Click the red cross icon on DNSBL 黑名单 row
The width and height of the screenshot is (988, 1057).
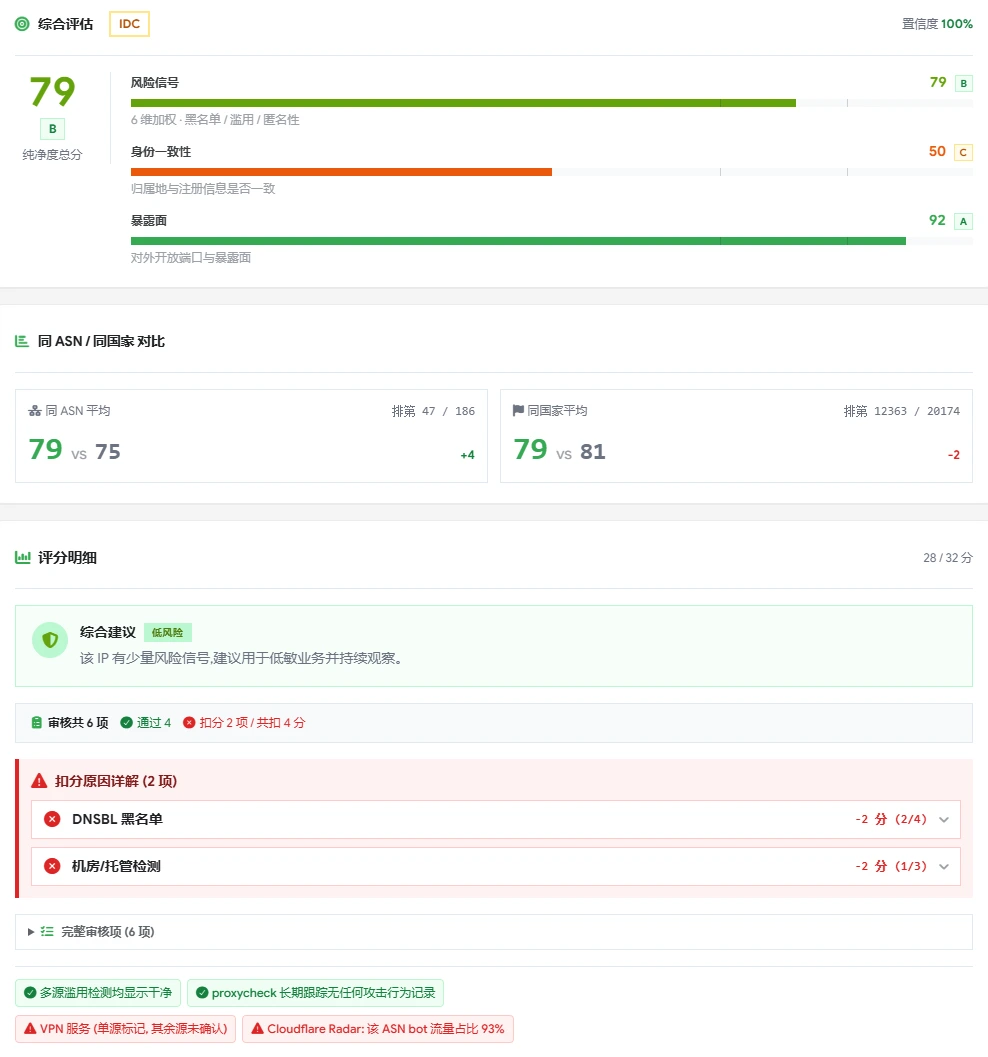[x=52, y=819]
